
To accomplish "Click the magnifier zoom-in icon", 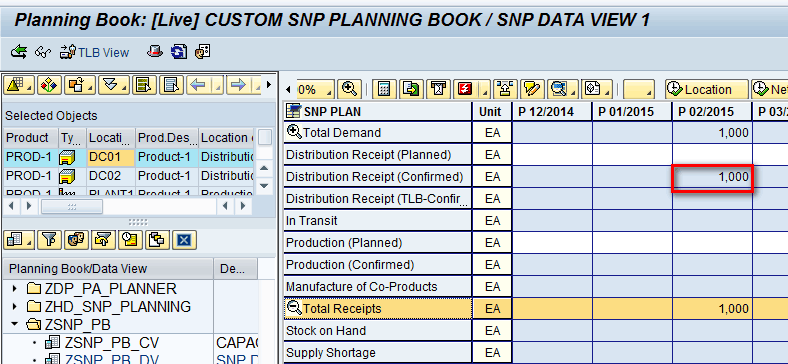I will [349, 89].
